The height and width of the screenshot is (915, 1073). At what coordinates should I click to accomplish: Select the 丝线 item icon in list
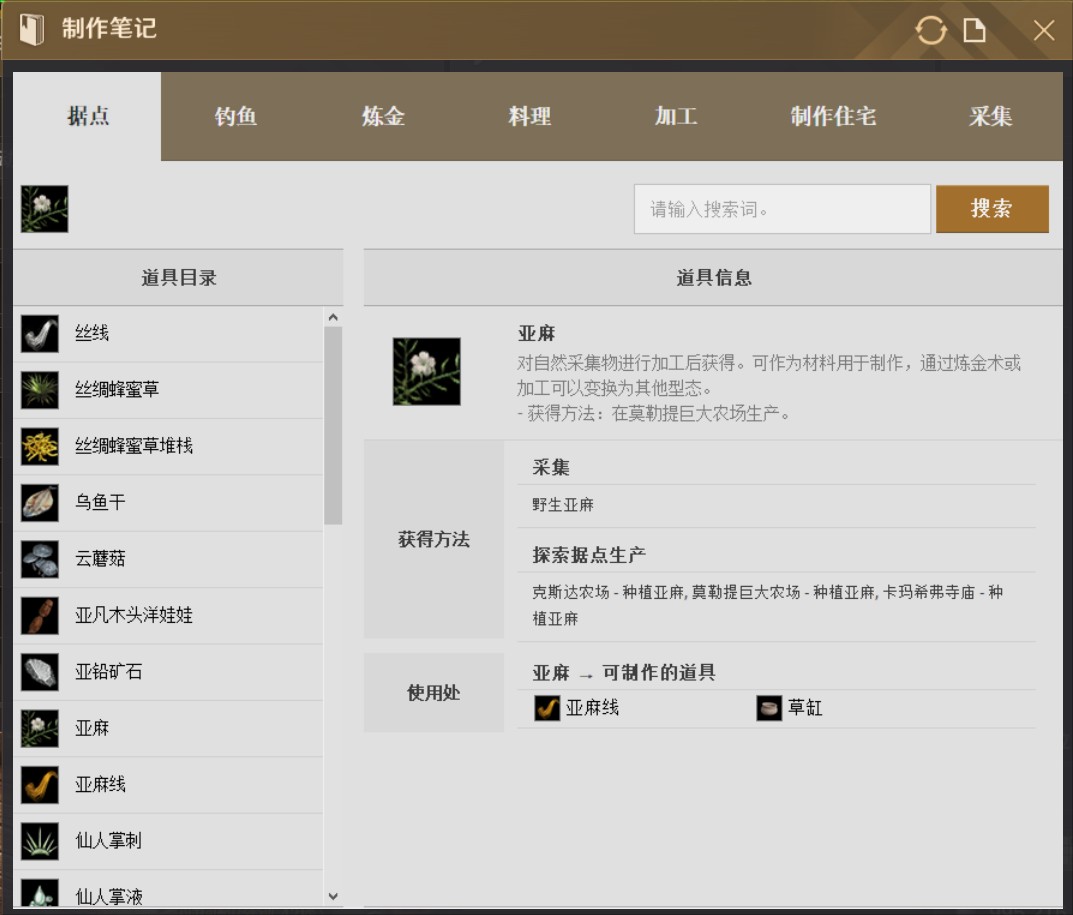coord(40,334)
